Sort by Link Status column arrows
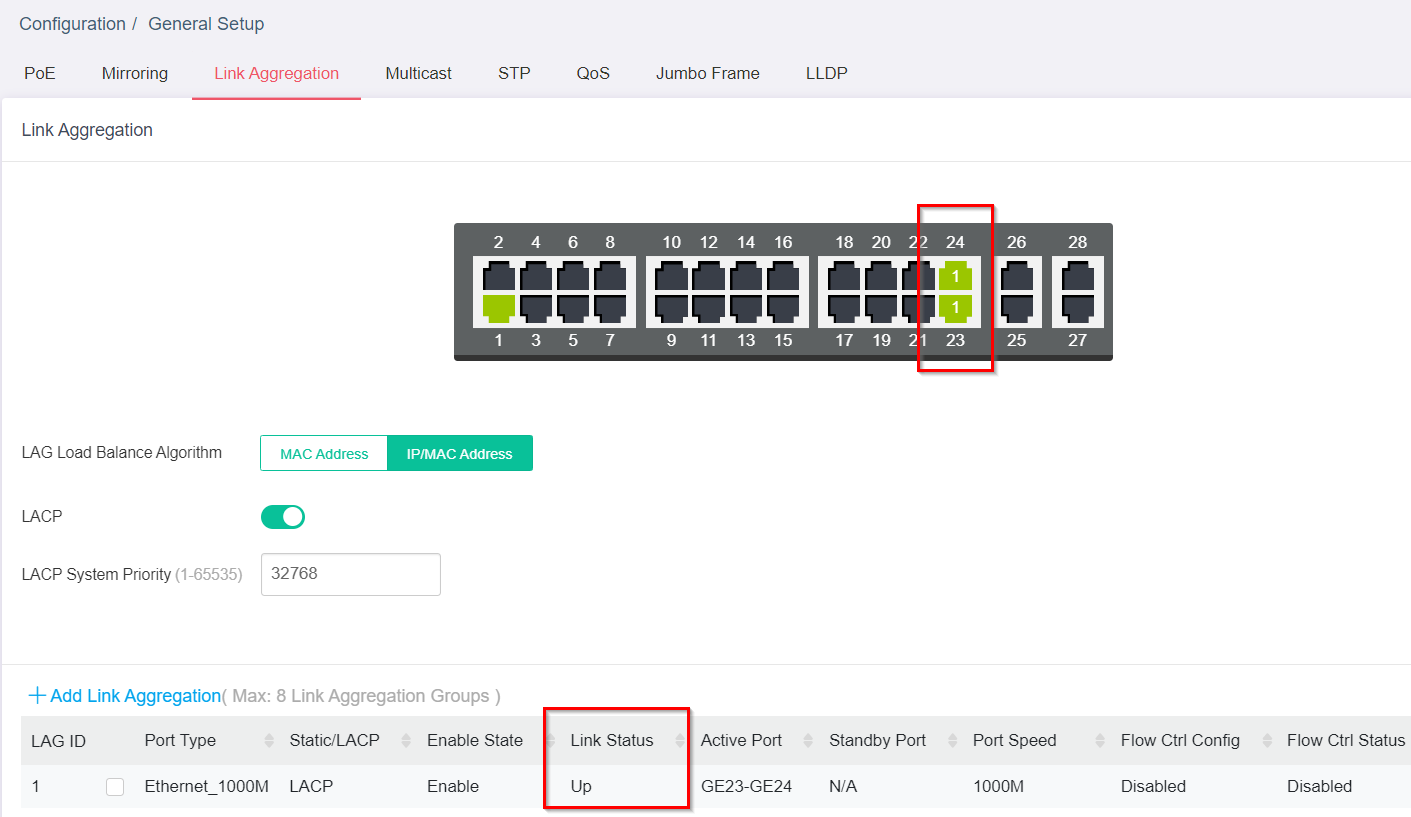Screen dimensions: 1411x817 (680, 741)
